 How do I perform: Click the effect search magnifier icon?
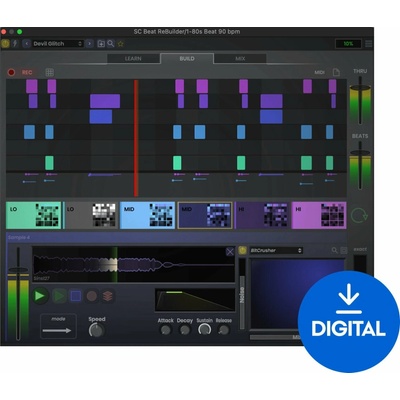click(334, 250)
